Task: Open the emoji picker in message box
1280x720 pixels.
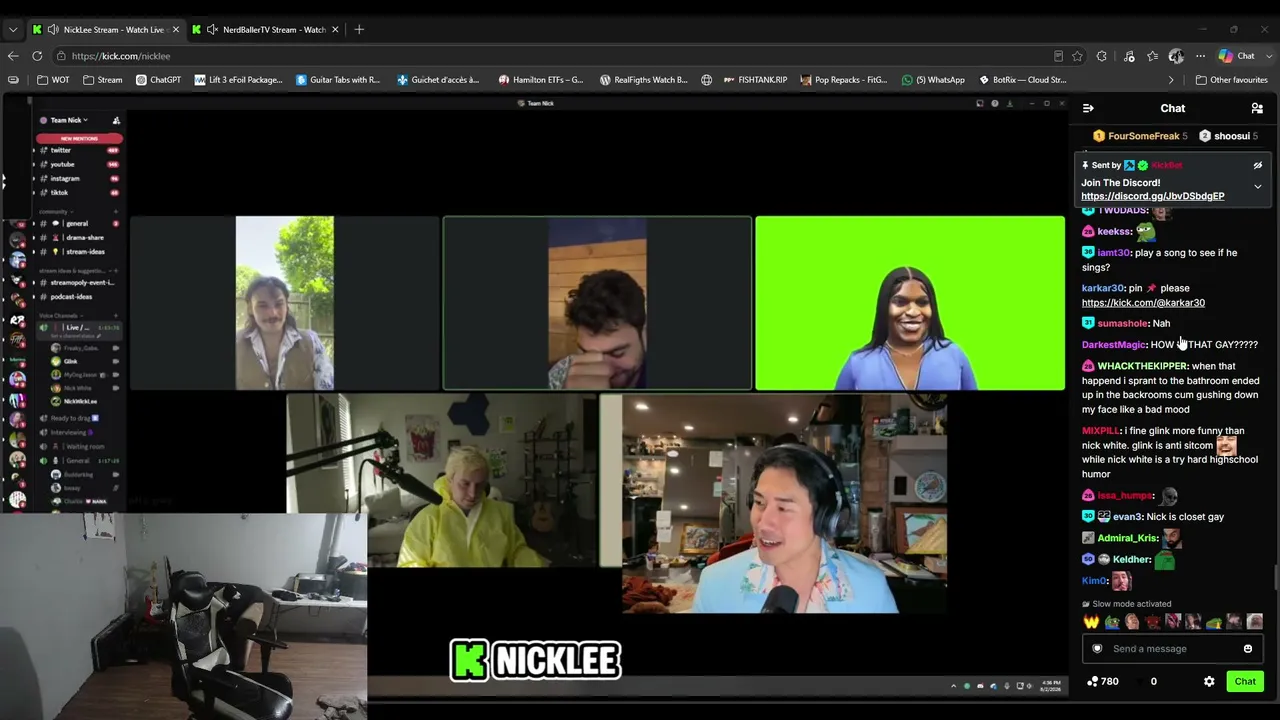Action: click(1247, 649)
